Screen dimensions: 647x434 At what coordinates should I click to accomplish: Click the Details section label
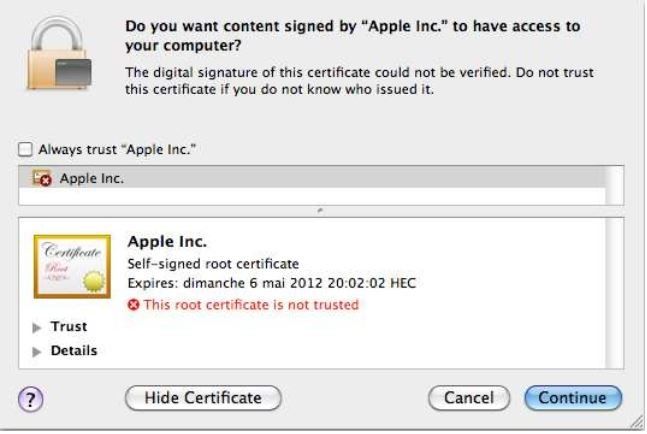pos(73,351)
